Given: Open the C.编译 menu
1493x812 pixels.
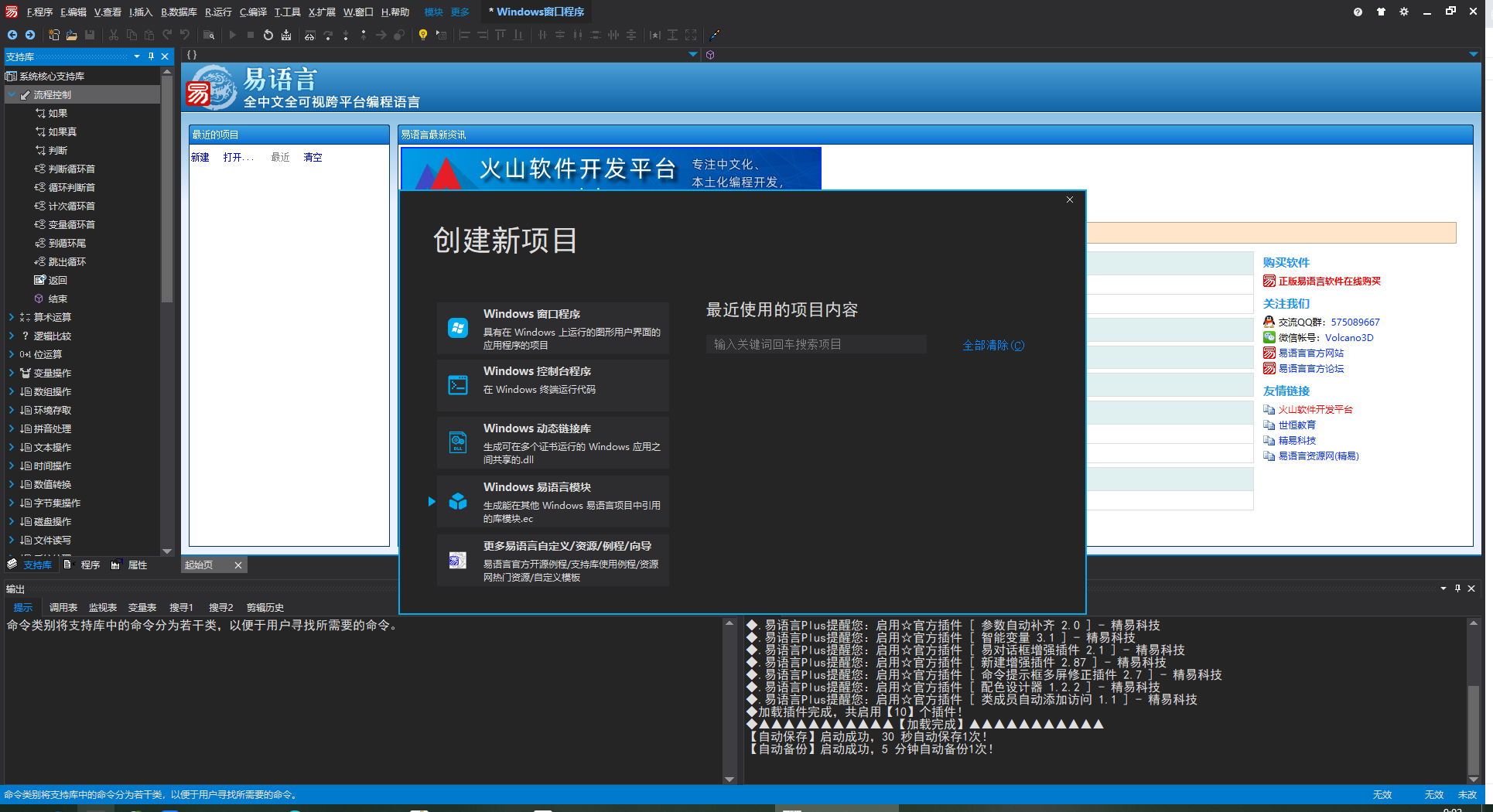Looking at the screenshot, I should pos(253,12).
